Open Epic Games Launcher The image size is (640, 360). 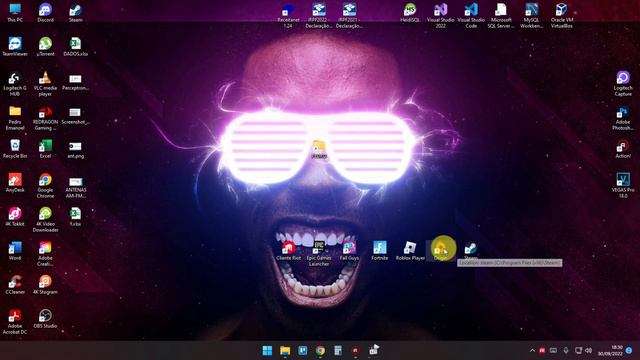point(319,253)
